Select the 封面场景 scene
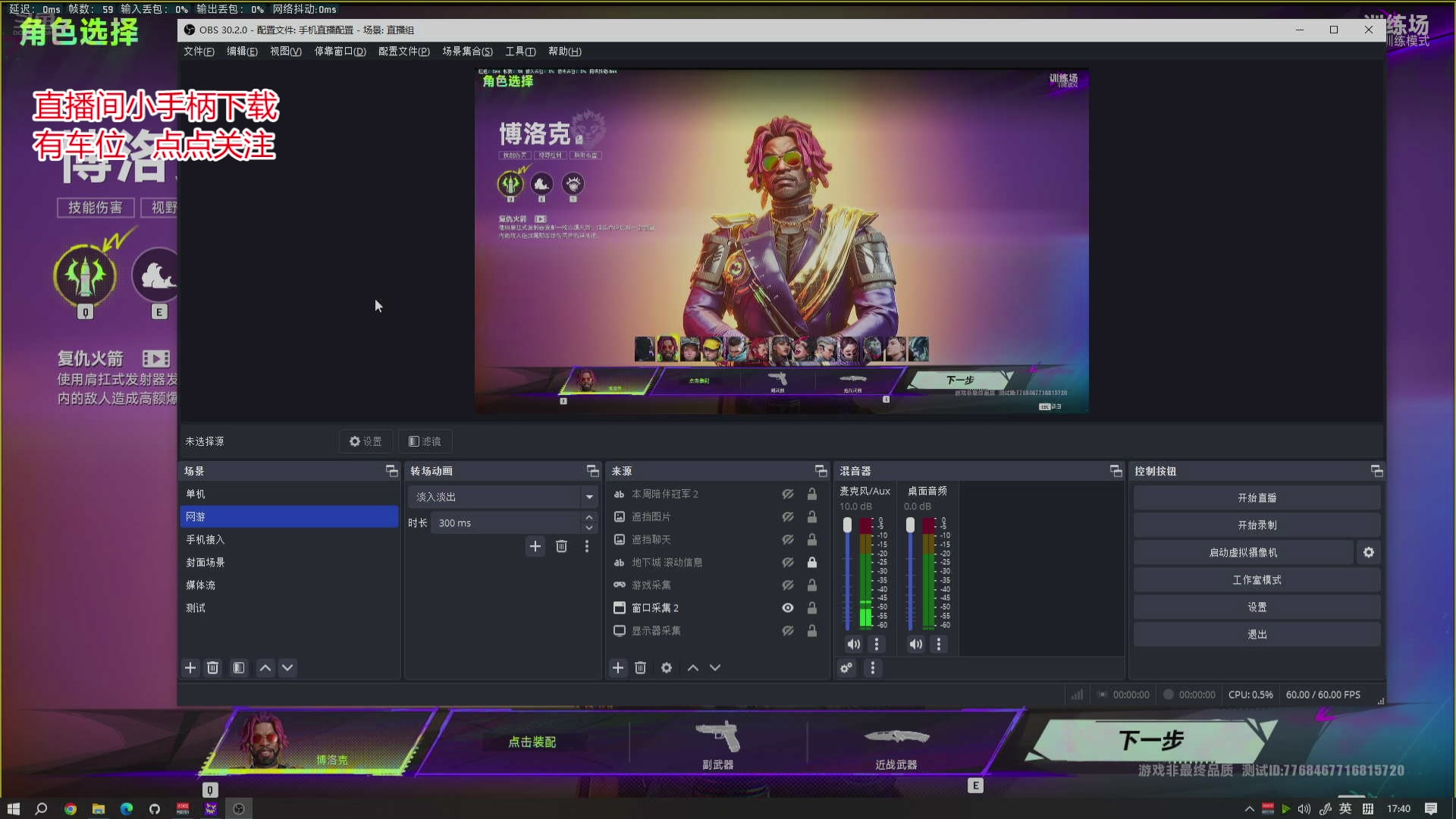Viewport: 1456px width, 819px height. [x=289, y=563]
